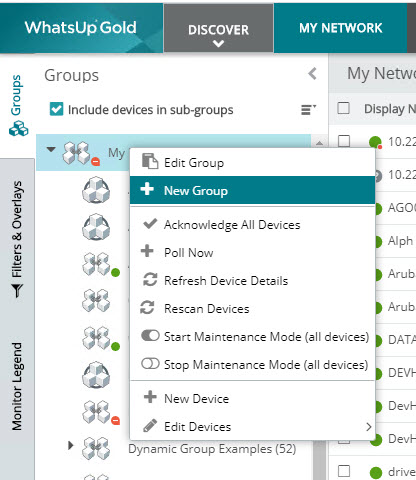Click the Filters & Overlays funnel icon
This screenshot has height=480, width=416.
point(17,291)
